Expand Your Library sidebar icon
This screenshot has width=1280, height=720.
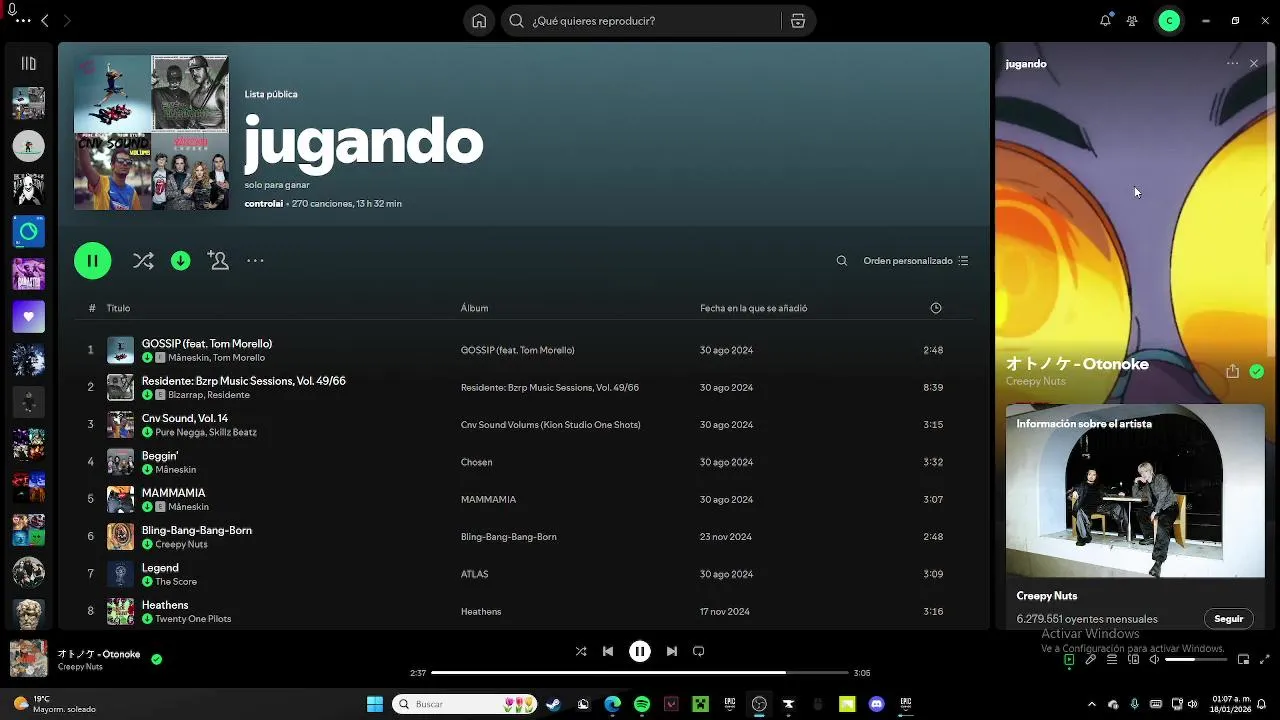28,63
